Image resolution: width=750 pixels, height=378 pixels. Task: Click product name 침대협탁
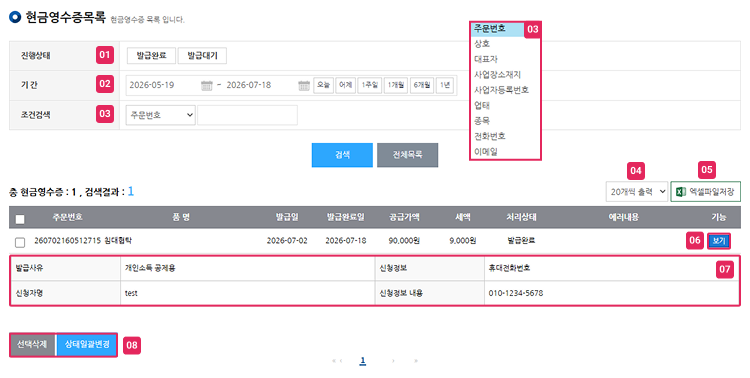118,241
